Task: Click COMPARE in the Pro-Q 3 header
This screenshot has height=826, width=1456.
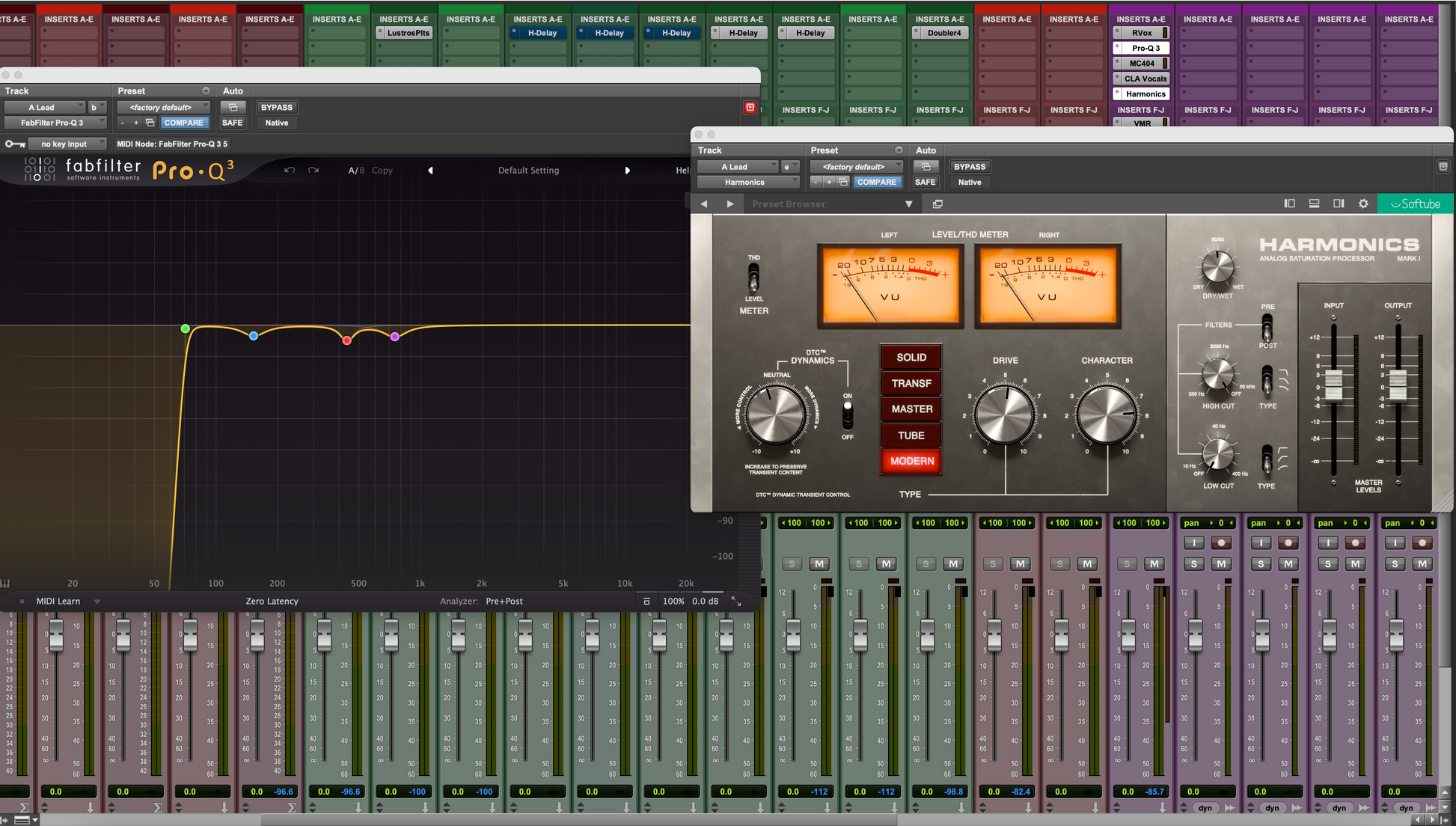Action: (183, 123)
